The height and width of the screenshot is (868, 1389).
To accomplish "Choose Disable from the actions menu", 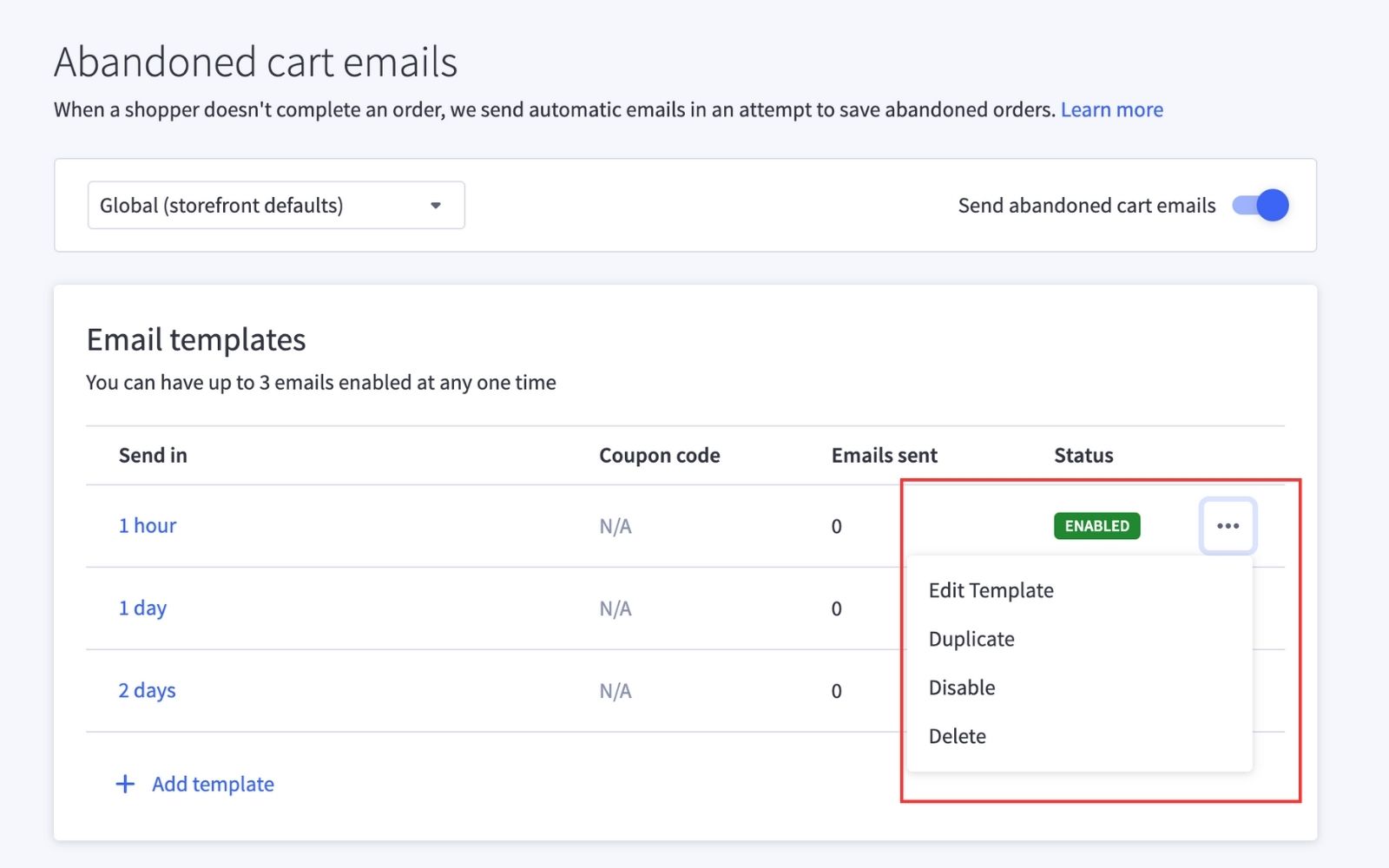I will coord(962,687).
